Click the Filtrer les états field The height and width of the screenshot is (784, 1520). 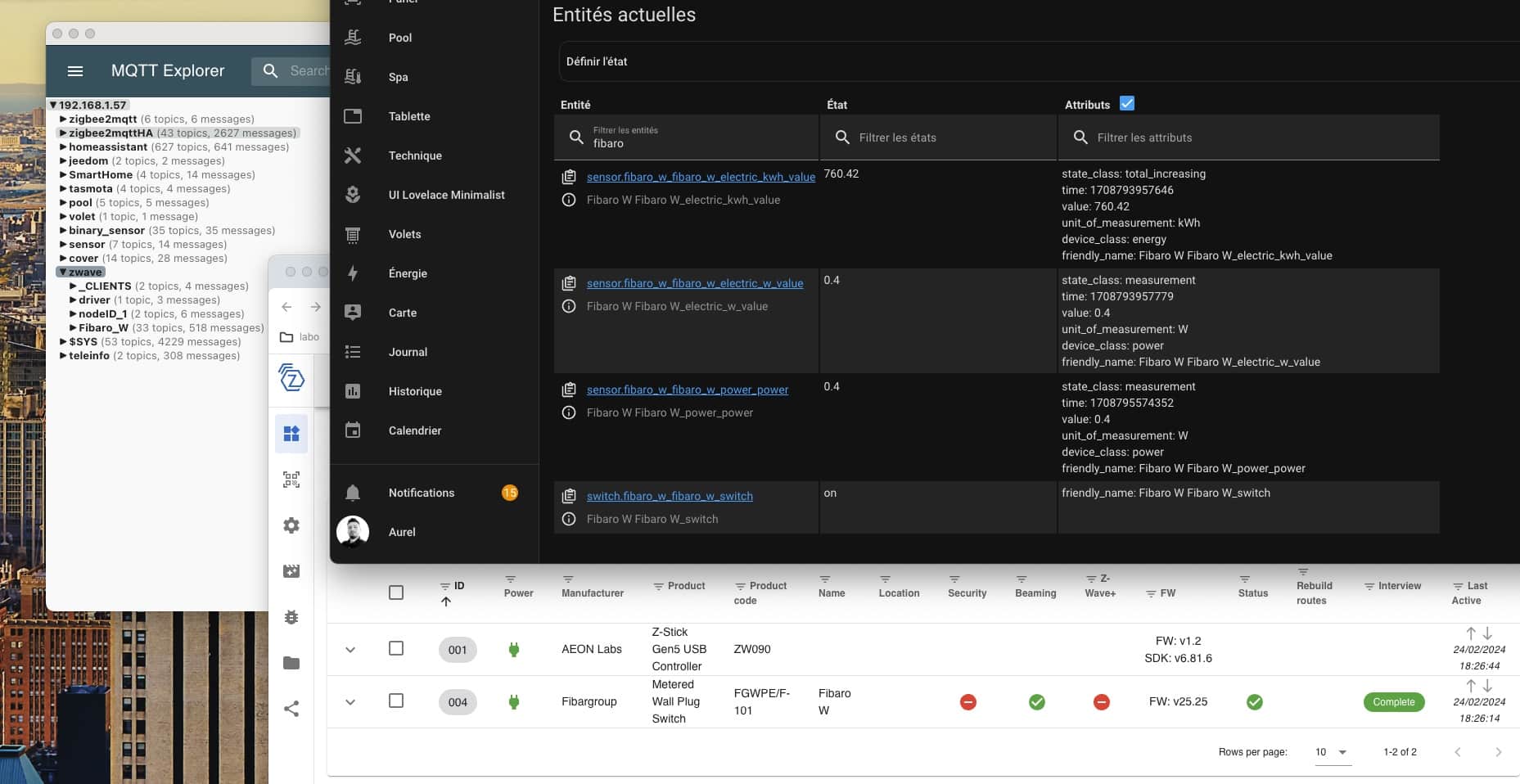point(938,137)
